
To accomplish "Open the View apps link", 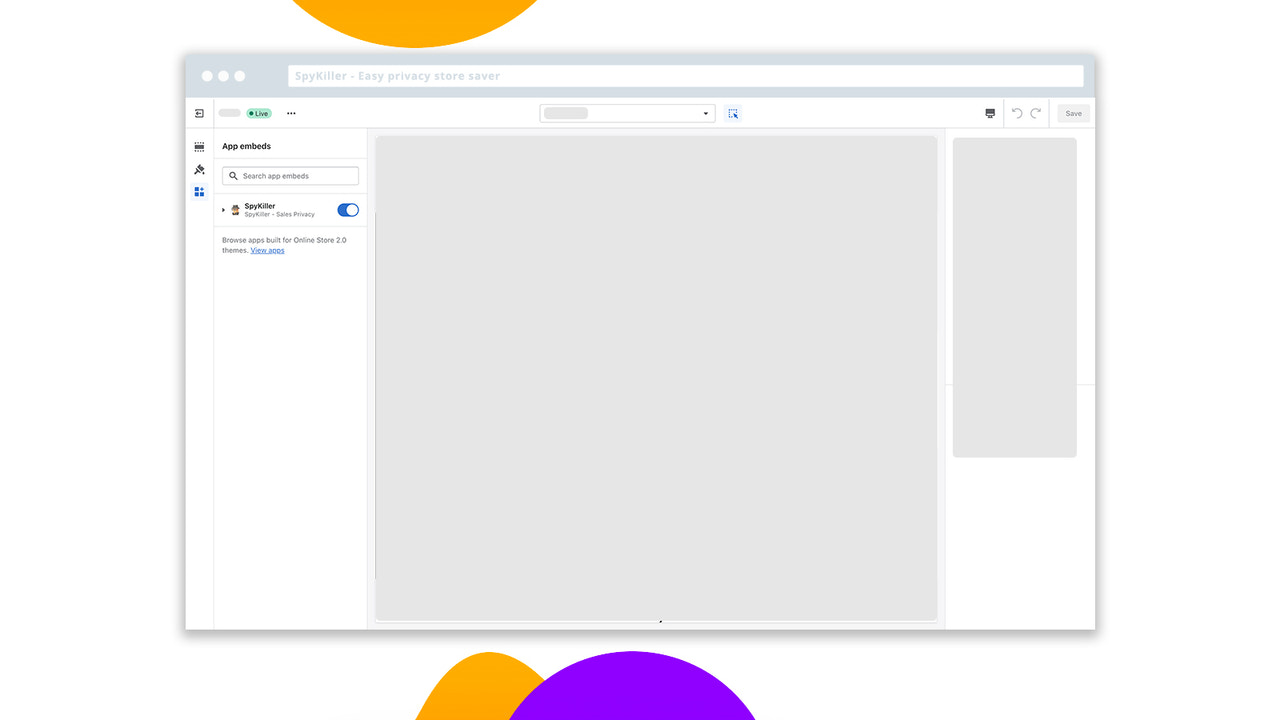I will (267, 250).
